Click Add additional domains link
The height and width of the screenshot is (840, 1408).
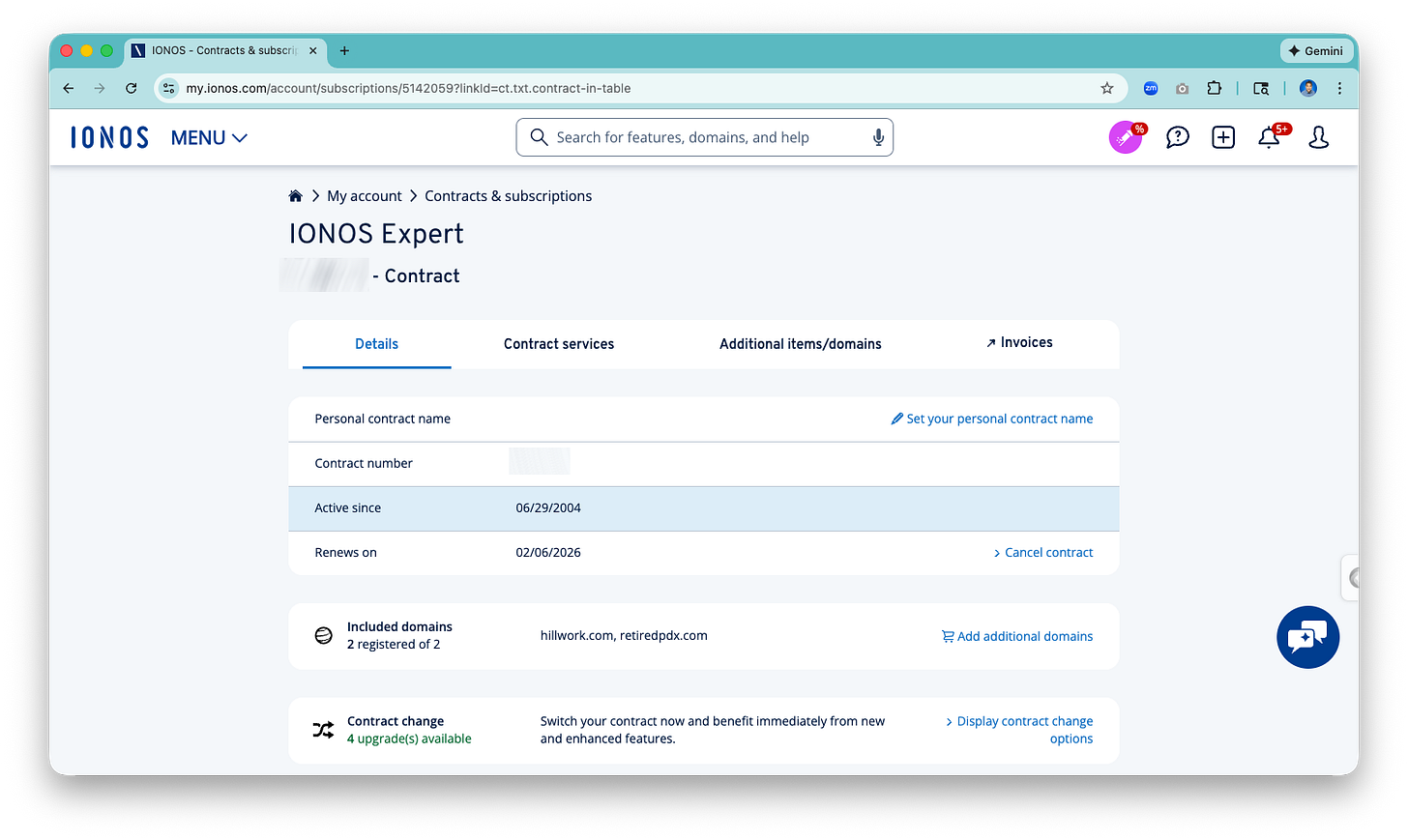pyautogui.click(x=1017, y=636)
